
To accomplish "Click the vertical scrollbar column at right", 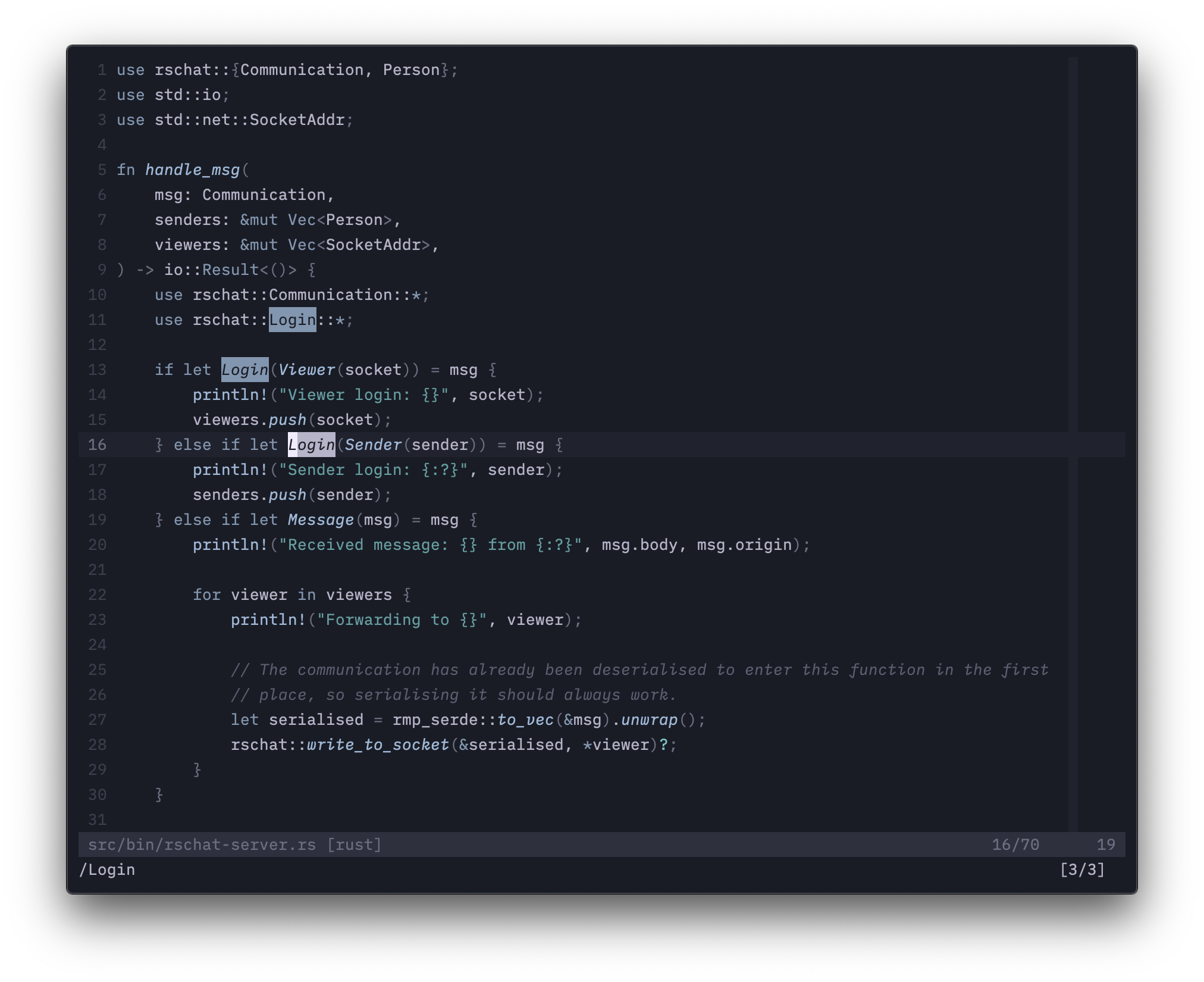I will 1073,357.
